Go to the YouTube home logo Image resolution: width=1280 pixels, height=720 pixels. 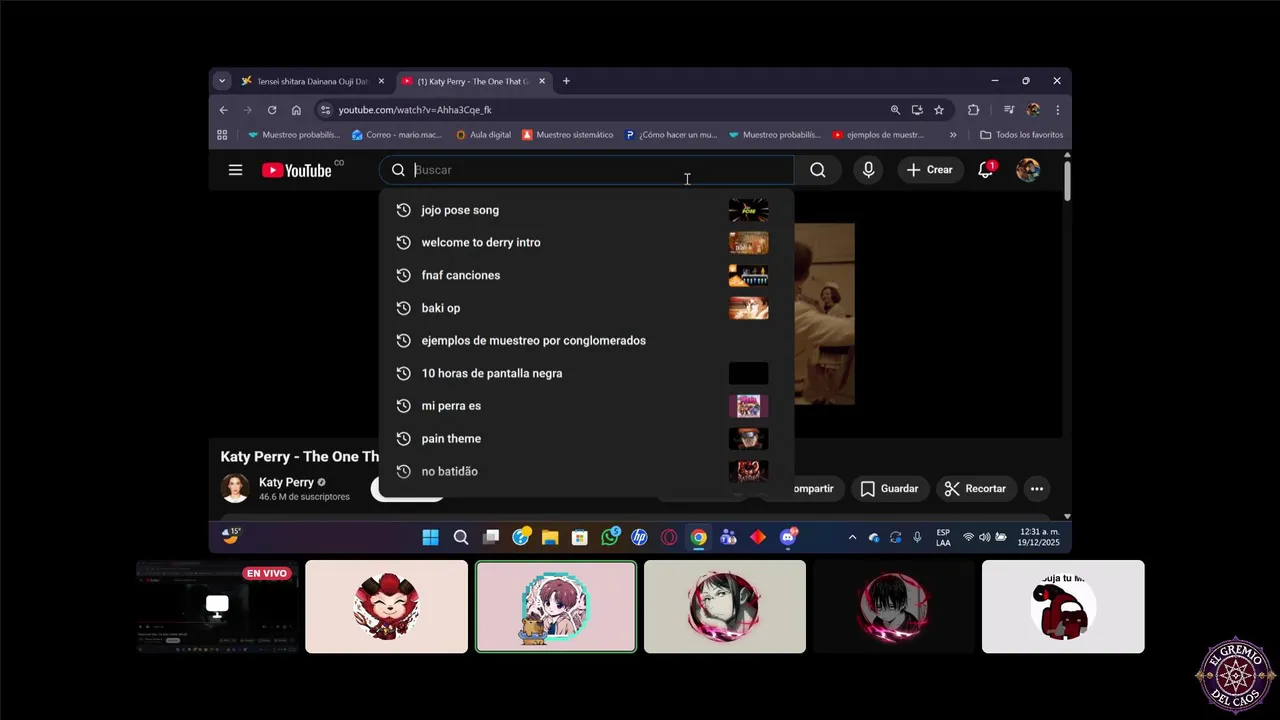coord(296,170)
